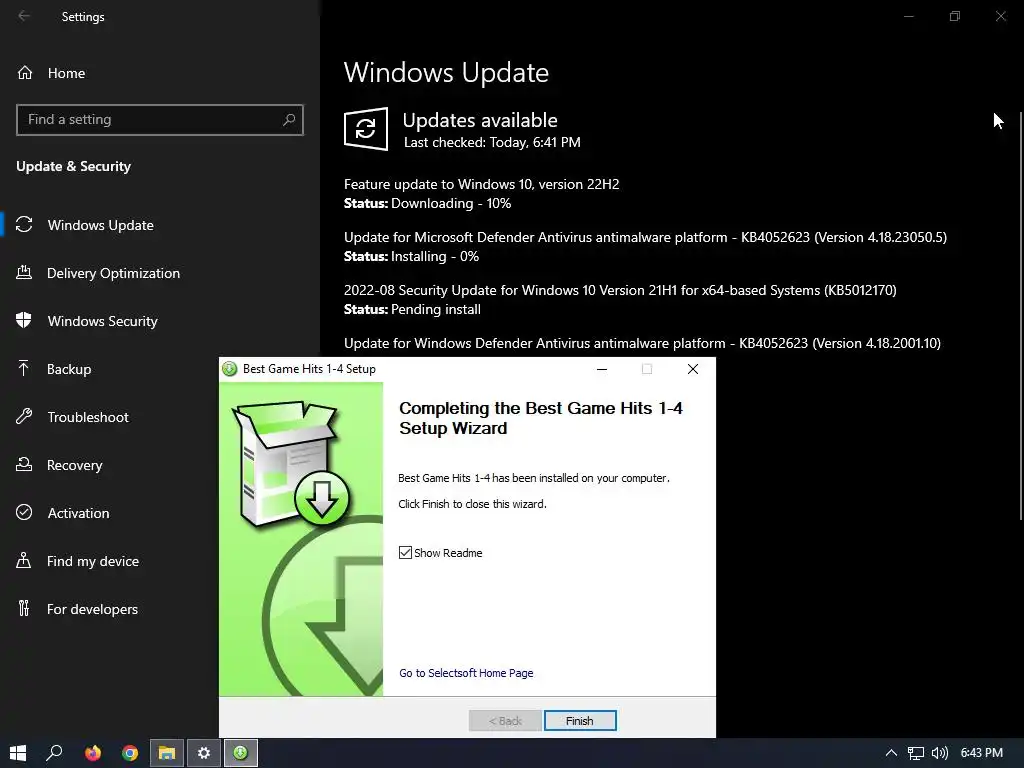The height and width of the screenshot is (768, 1024).
Task: Click the Feature update to Windows 10 22H2 text
Action: point(481,184)
